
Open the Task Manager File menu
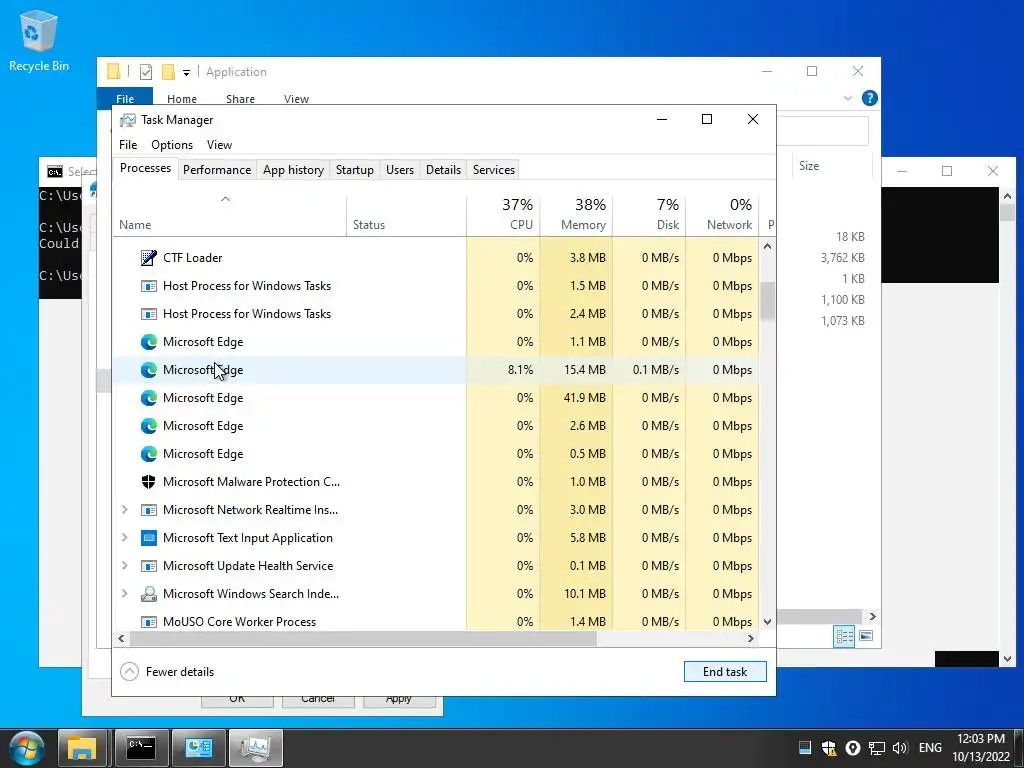pyautogui.click(x=128, y=145)
